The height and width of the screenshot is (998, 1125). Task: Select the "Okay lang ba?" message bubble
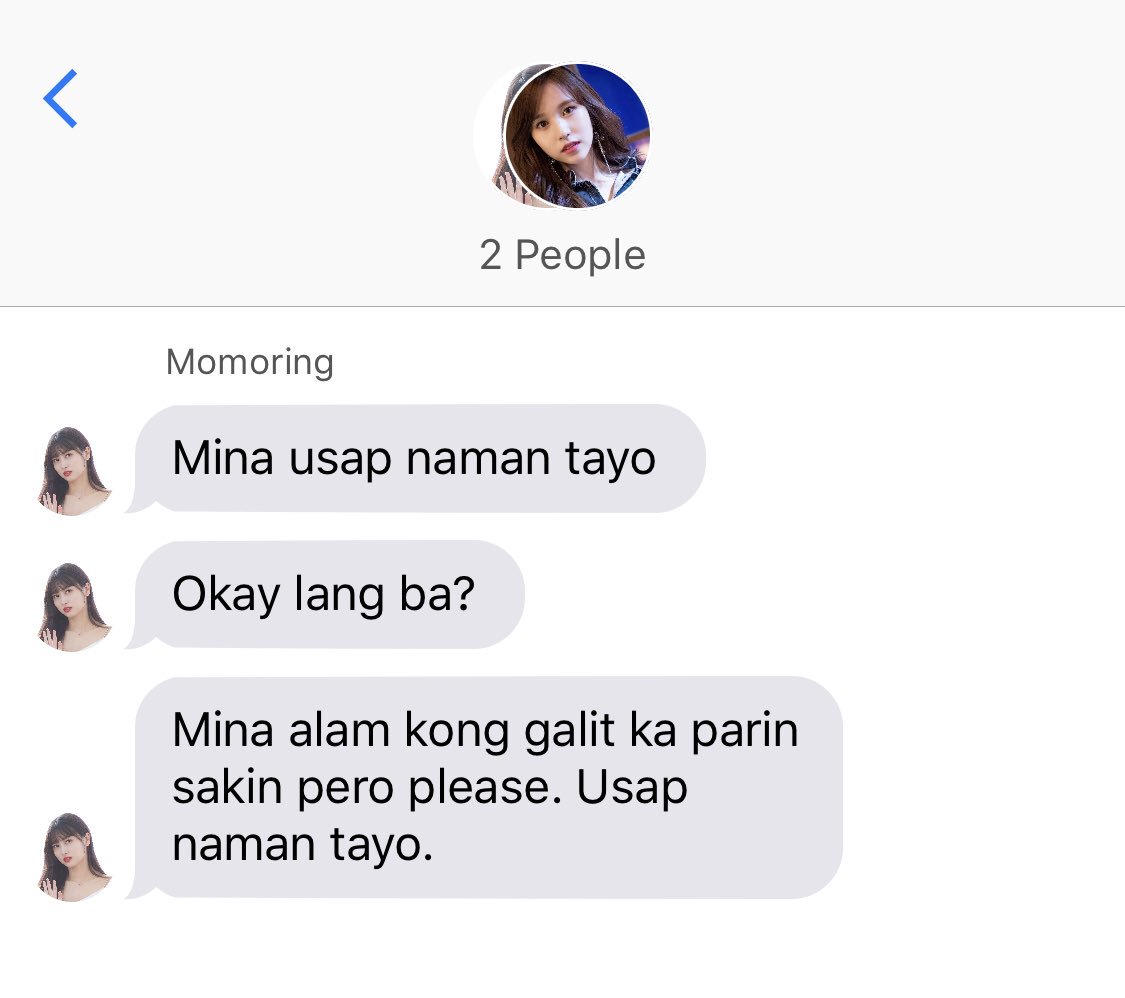[326, 595]
